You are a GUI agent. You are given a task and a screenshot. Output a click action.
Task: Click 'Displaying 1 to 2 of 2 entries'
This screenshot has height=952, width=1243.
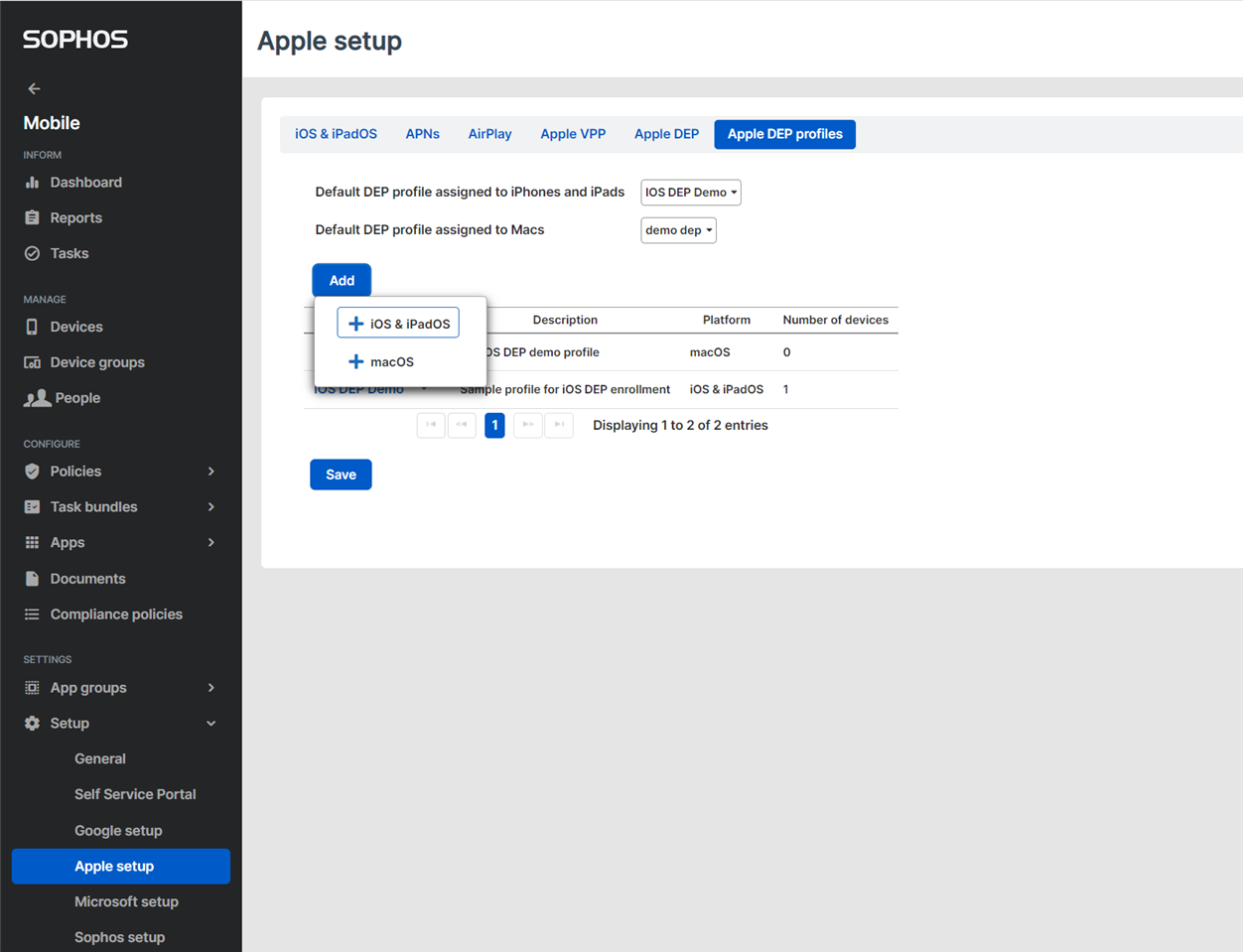tap(680, 426)
